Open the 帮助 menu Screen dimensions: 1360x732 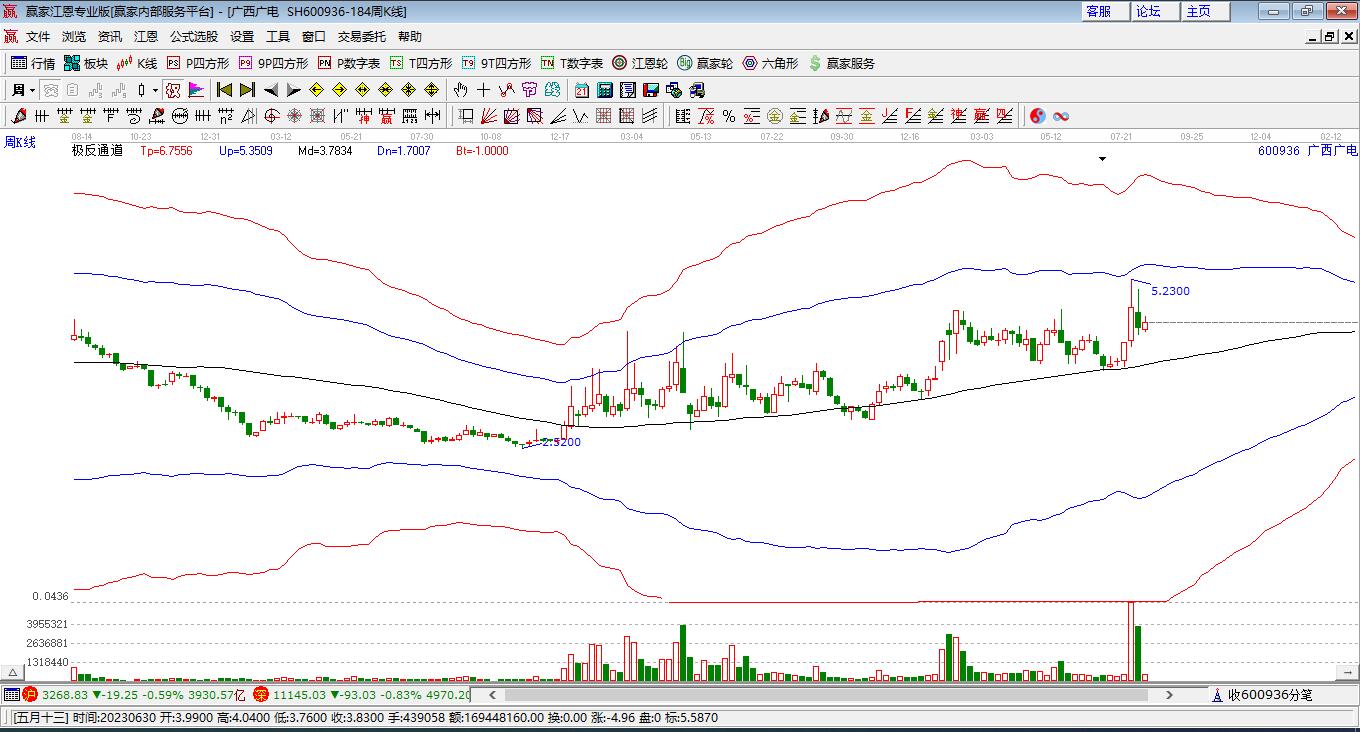(x=410, y=37)
